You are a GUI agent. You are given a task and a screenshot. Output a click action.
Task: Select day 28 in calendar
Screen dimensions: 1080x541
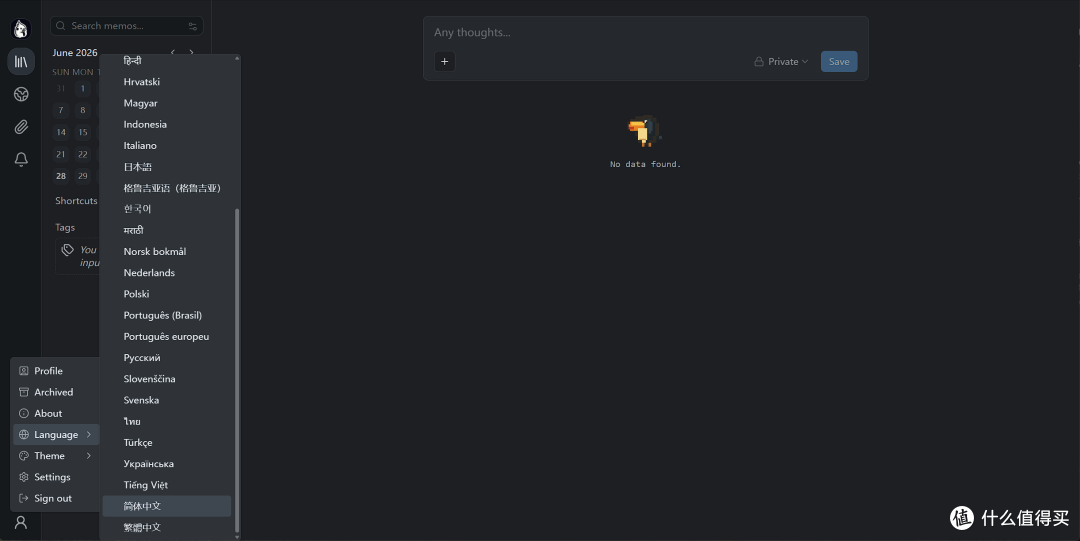point(61,176)
